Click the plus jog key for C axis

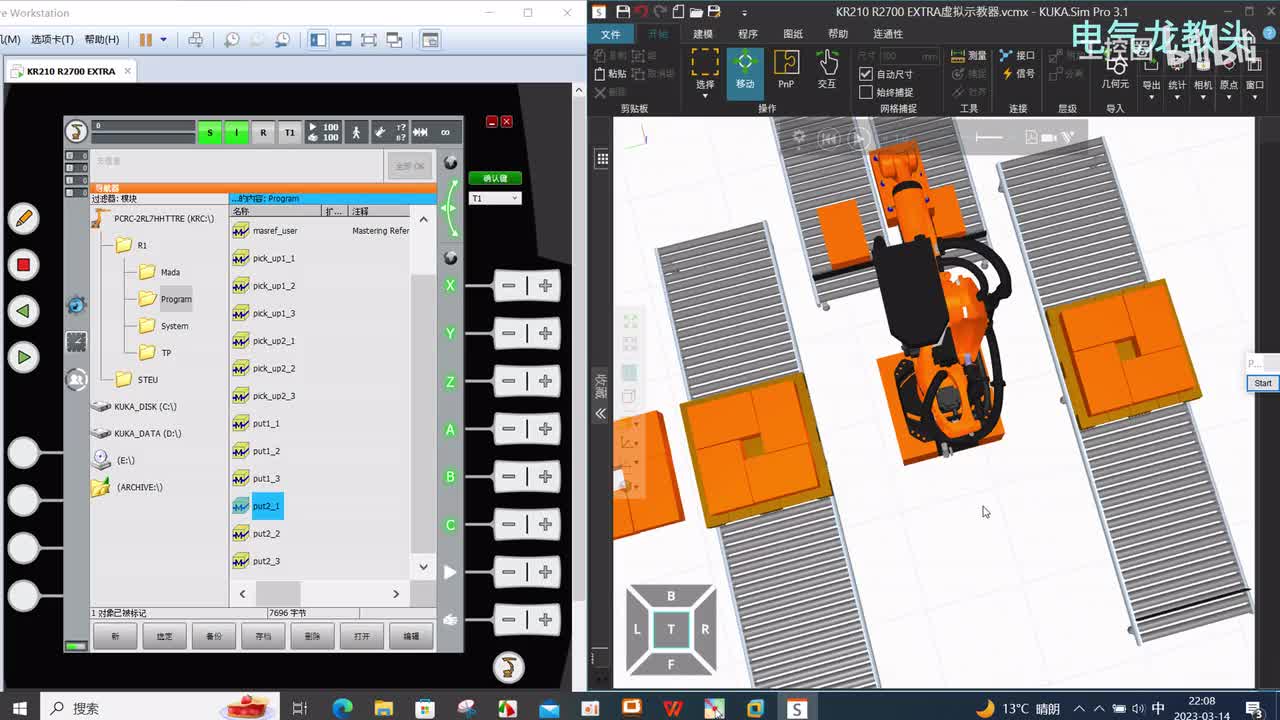(x=545, y=525)
